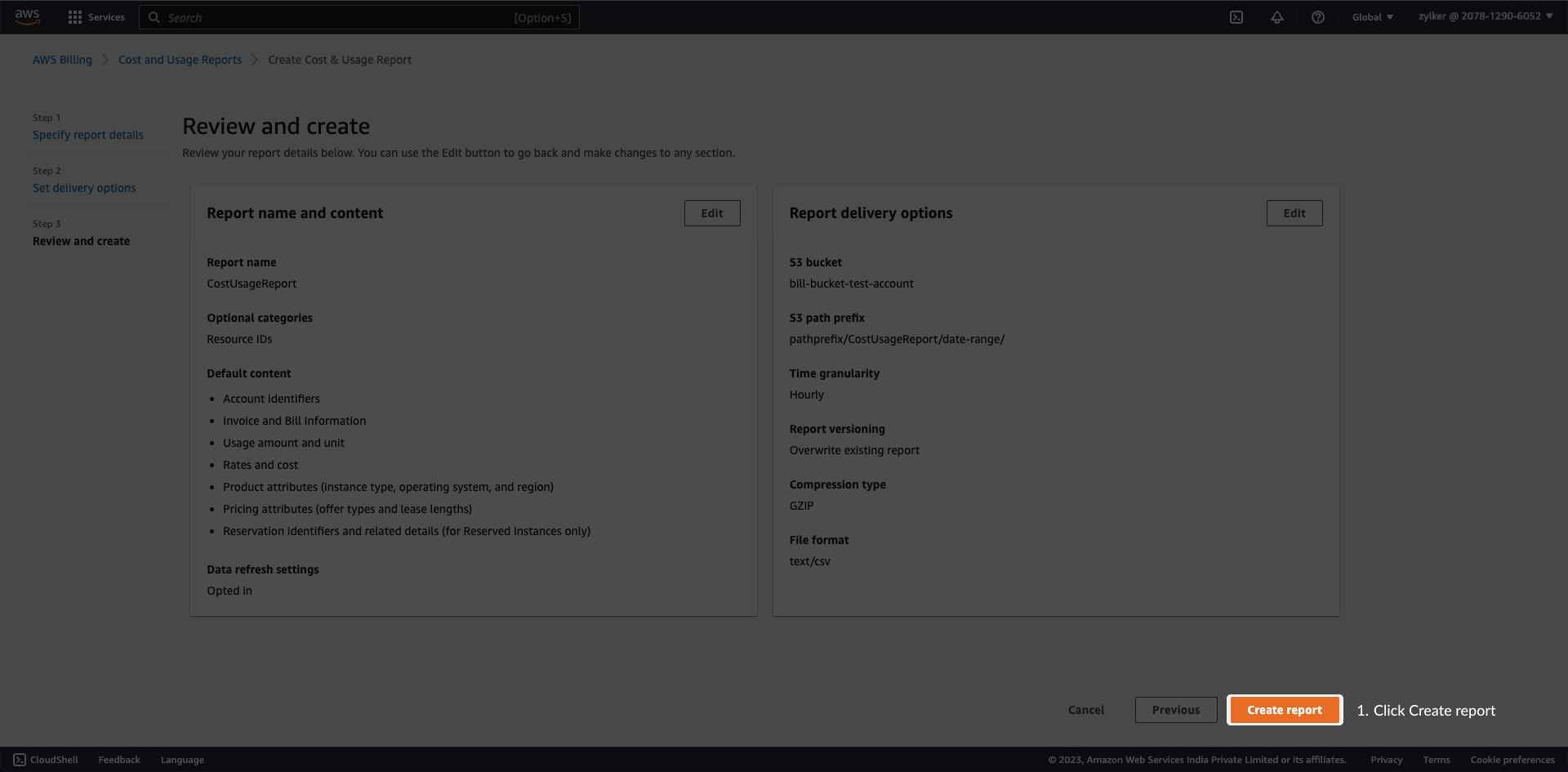1568x772 pixels.
Task: Go to Step 1 Specify report details
Action: coord(88,135)
